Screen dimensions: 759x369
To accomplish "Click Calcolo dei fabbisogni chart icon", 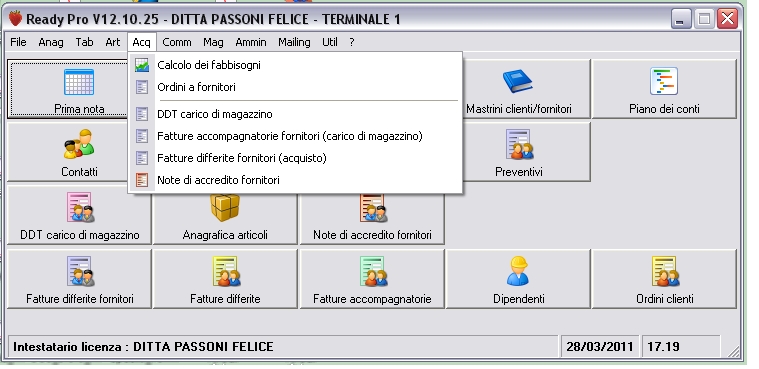I will 142,65.
